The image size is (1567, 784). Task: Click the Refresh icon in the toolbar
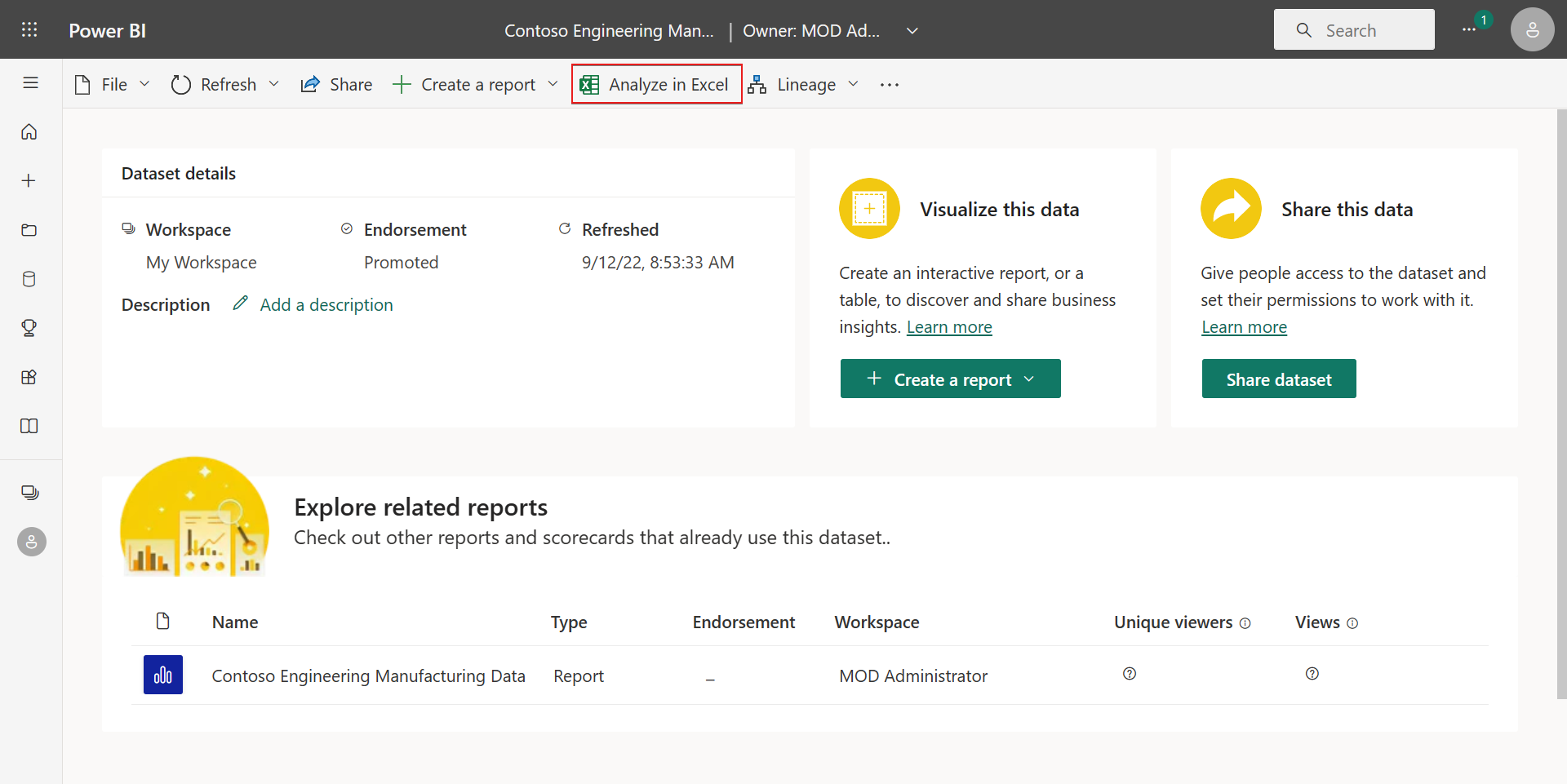pyautogui.click(x=180, y=84)
